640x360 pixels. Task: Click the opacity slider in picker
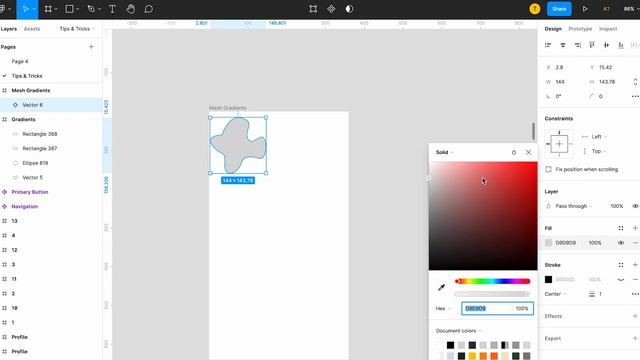(x=492, y=294)
